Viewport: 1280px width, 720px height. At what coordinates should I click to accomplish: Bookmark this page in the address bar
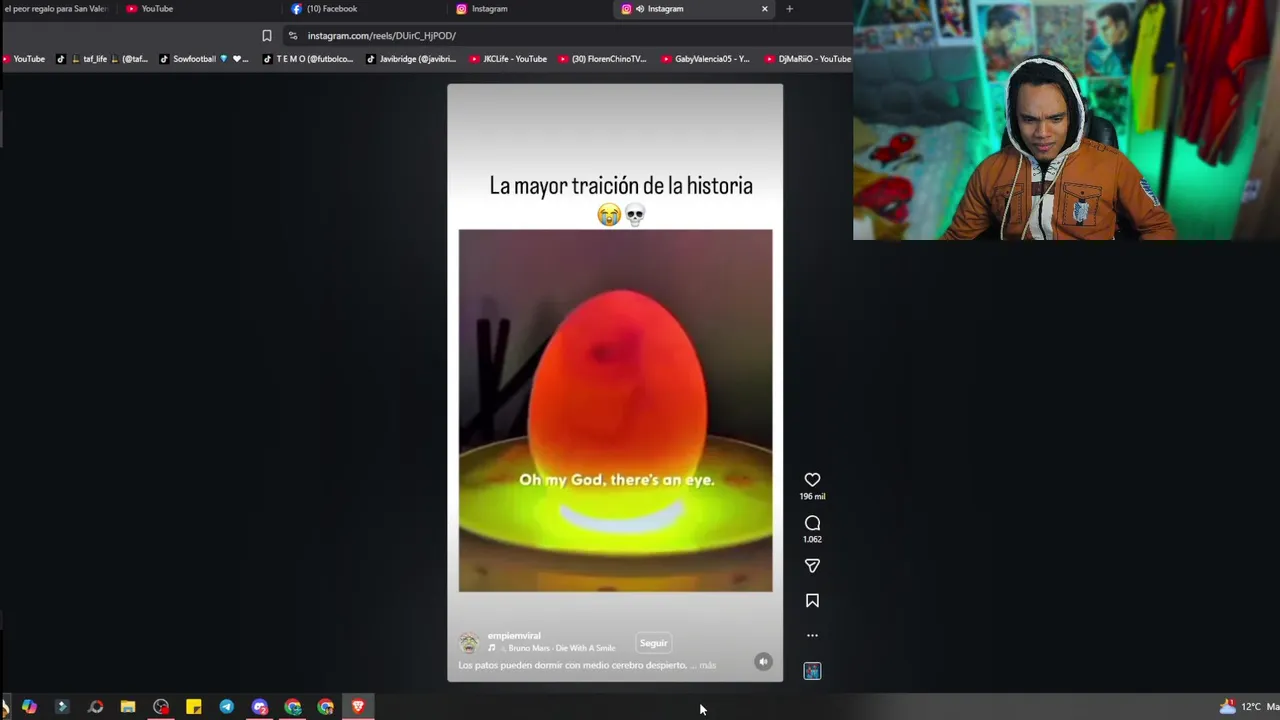(x=267, y=36)
